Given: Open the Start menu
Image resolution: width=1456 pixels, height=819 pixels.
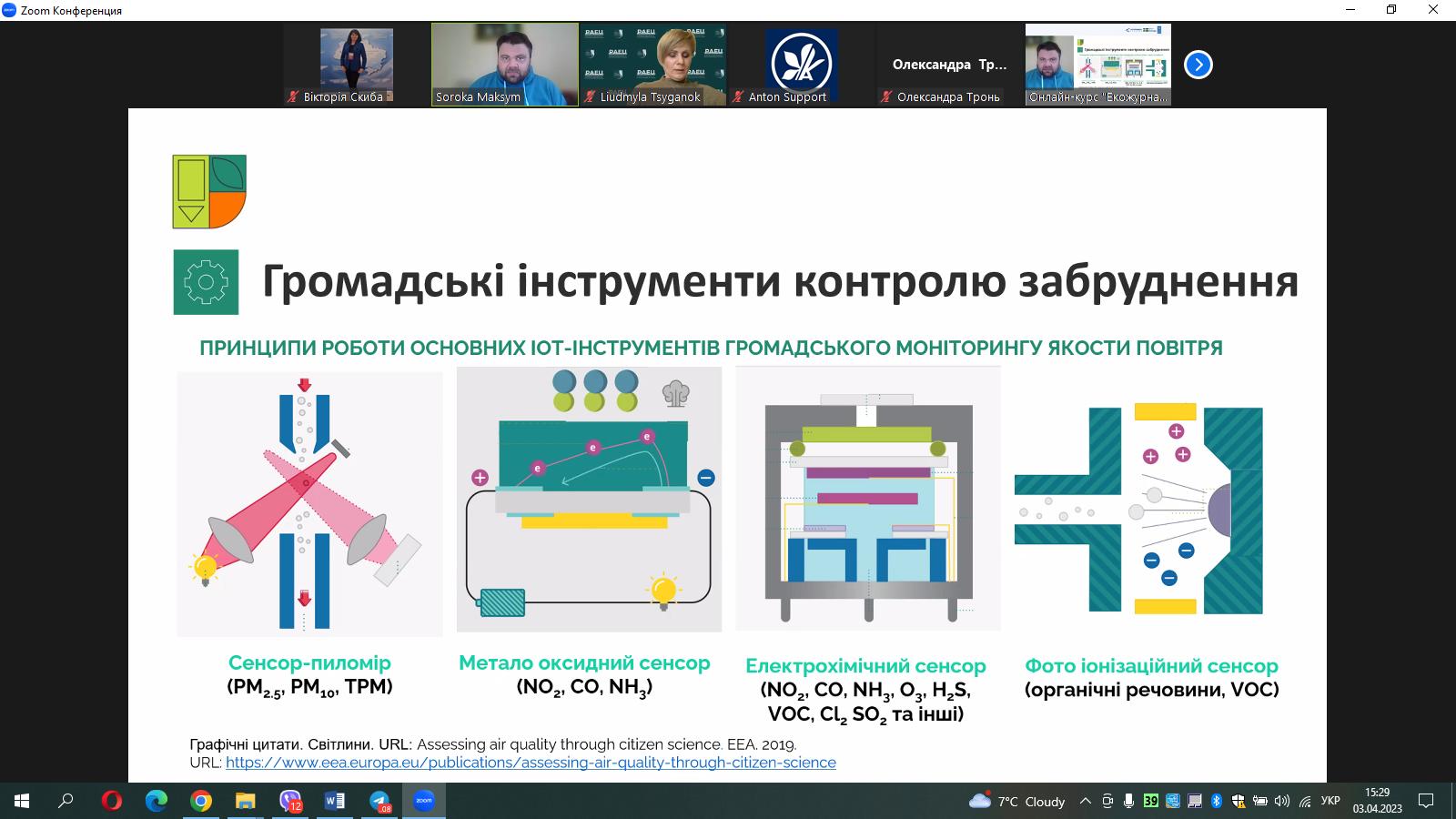Looking at the screenshot, I should pyautogui.click(x=22, y=802).
